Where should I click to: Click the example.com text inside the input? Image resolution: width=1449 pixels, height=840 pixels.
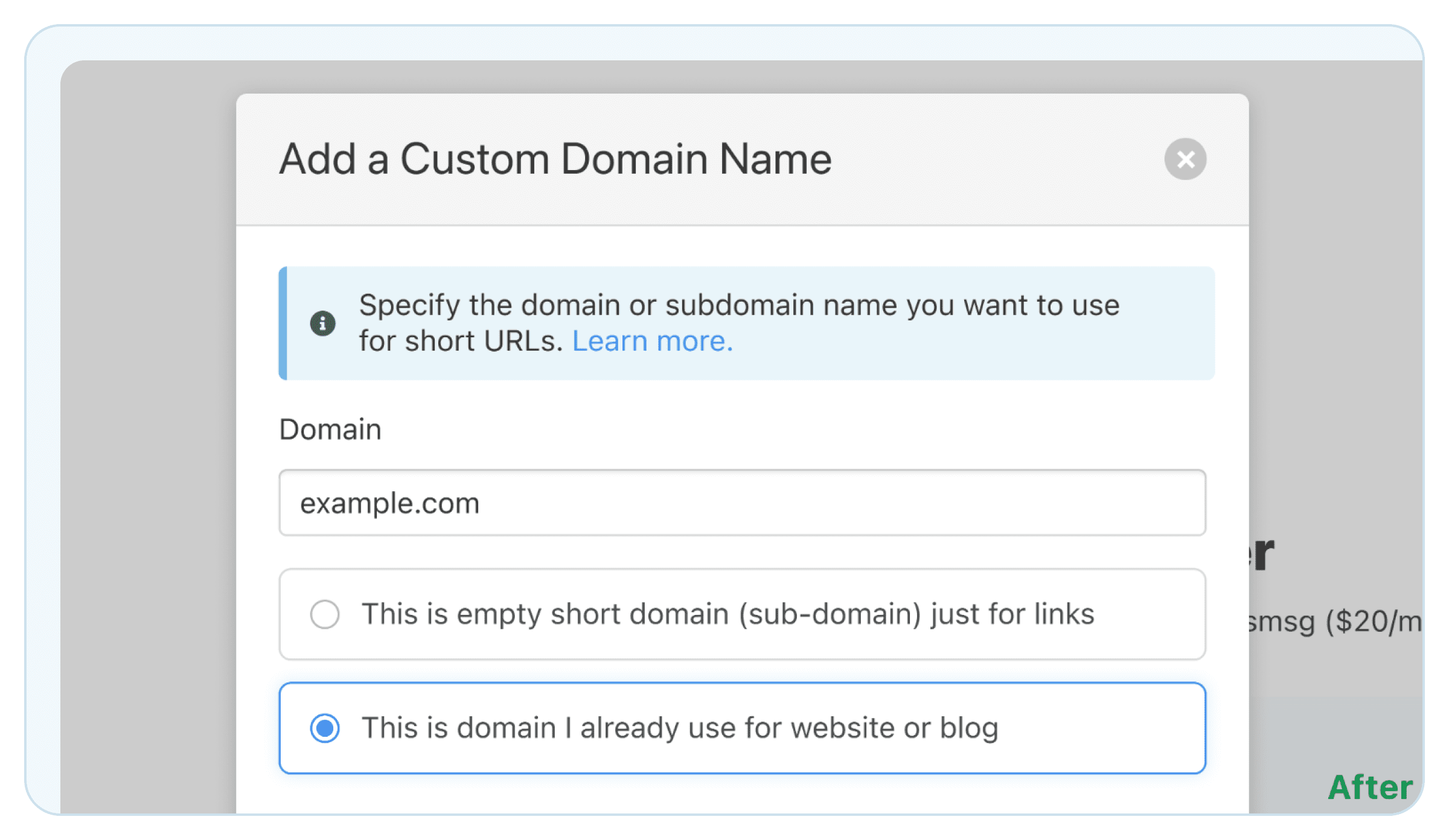[390, 503]
